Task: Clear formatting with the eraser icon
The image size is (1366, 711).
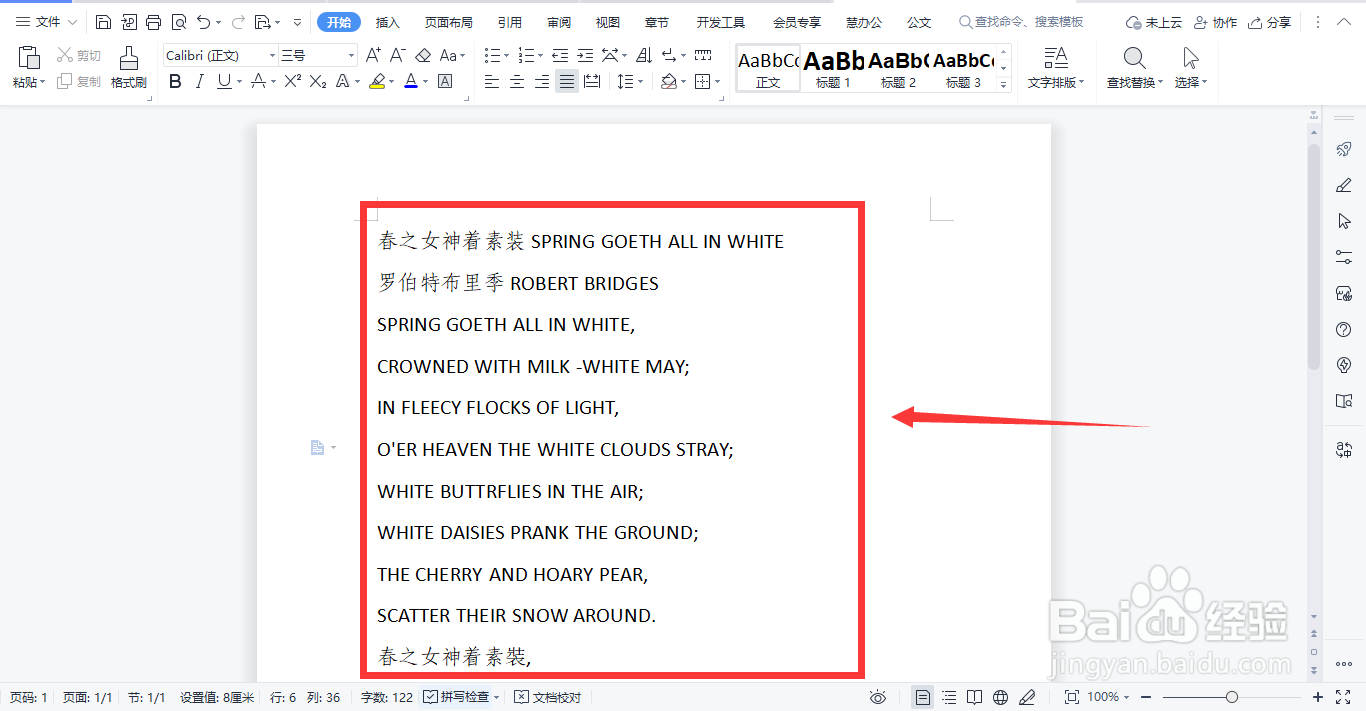Action: pos(423,55)
